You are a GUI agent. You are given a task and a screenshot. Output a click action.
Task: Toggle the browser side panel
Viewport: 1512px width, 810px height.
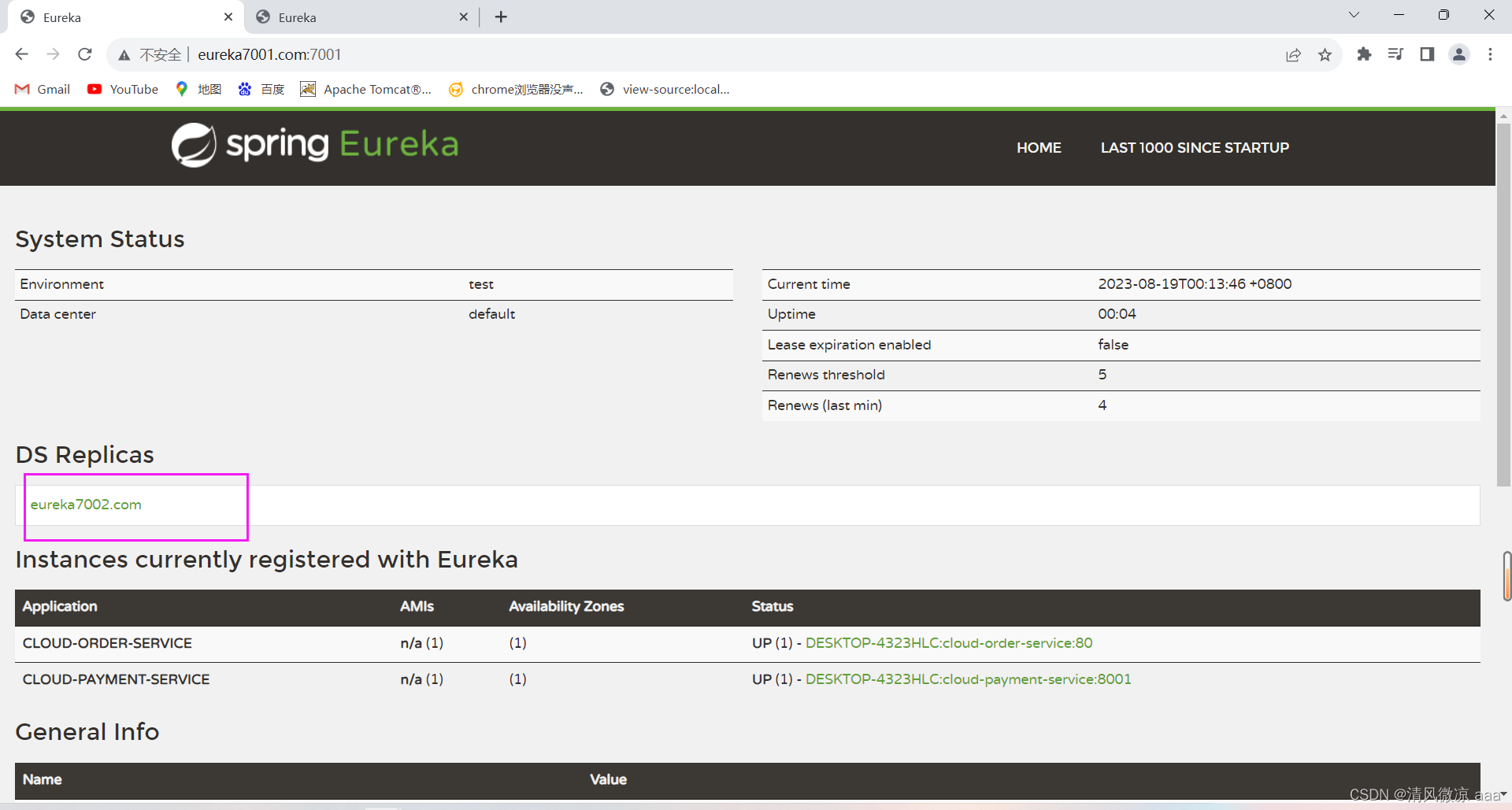point(1427,54)
